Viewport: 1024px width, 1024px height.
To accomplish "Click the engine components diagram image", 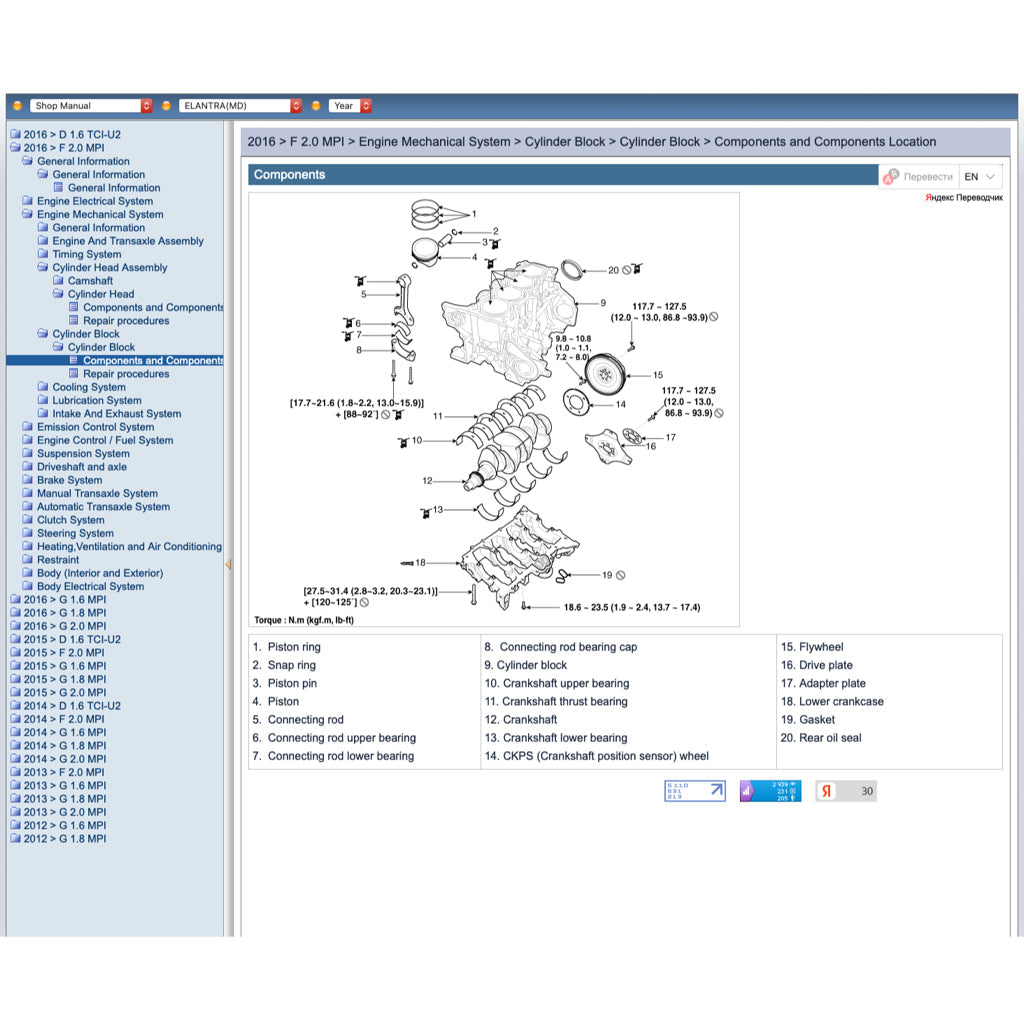I will pos(493,410).
